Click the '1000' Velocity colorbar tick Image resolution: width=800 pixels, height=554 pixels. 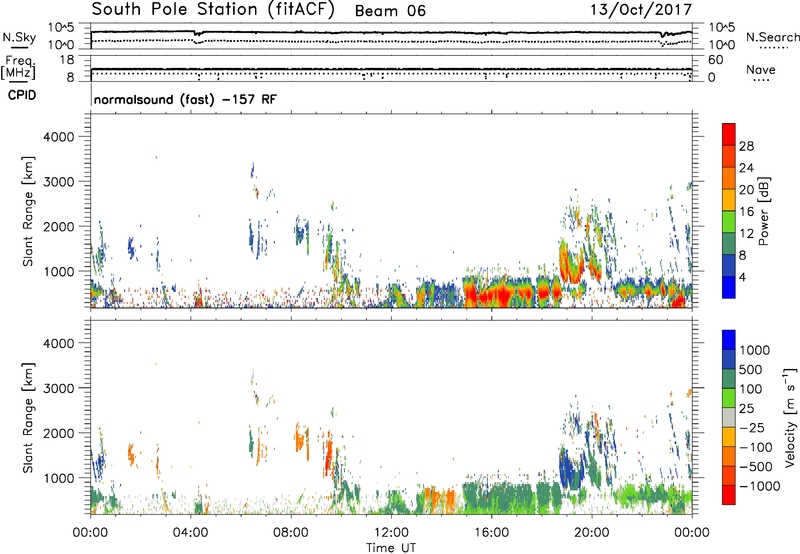(x=755, y=350)
